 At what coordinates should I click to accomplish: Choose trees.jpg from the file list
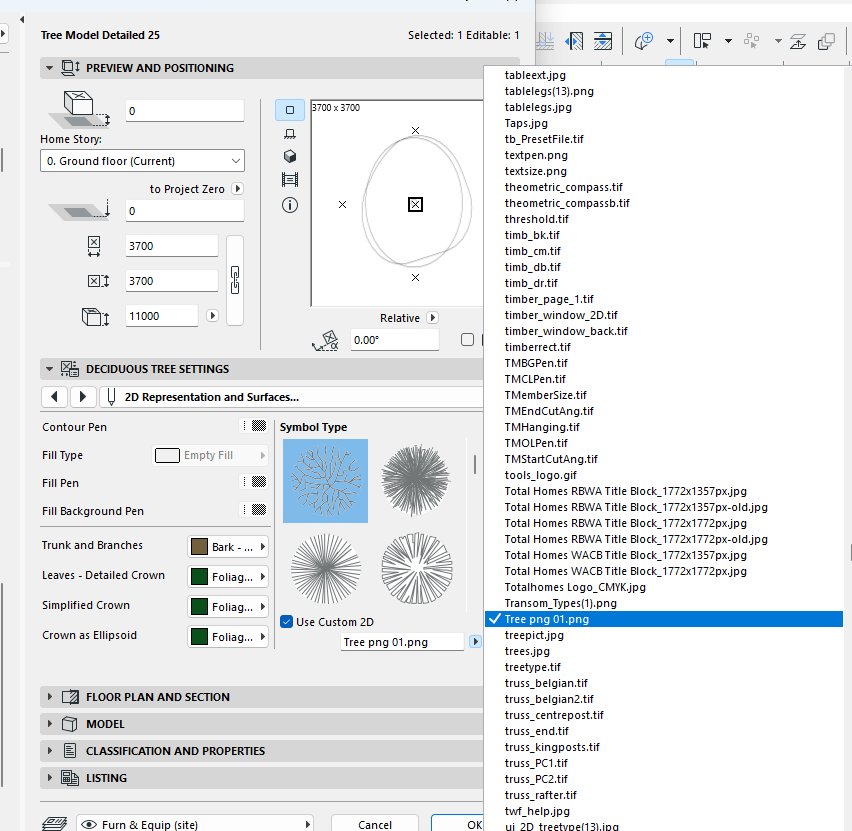point(527,651)
